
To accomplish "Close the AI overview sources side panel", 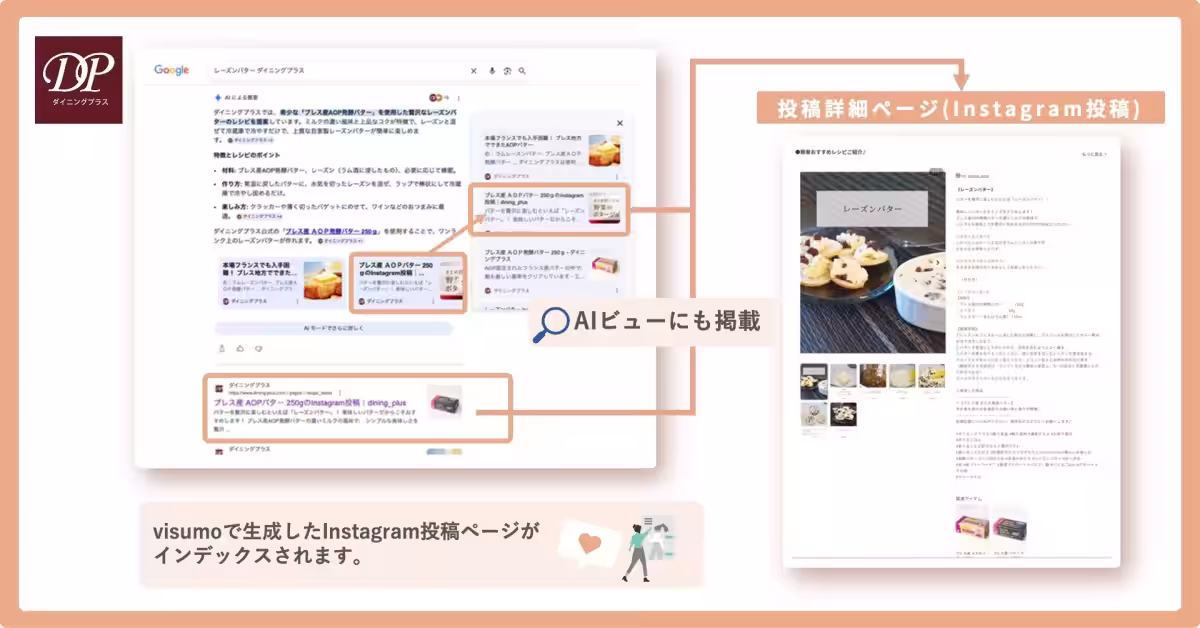I will [x=619, y=123].
